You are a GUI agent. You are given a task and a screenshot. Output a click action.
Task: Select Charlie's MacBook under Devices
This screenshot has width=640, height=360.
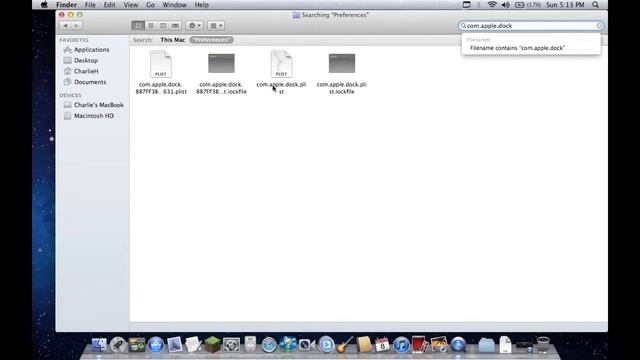pyautogui.click(x=98, y=105)
